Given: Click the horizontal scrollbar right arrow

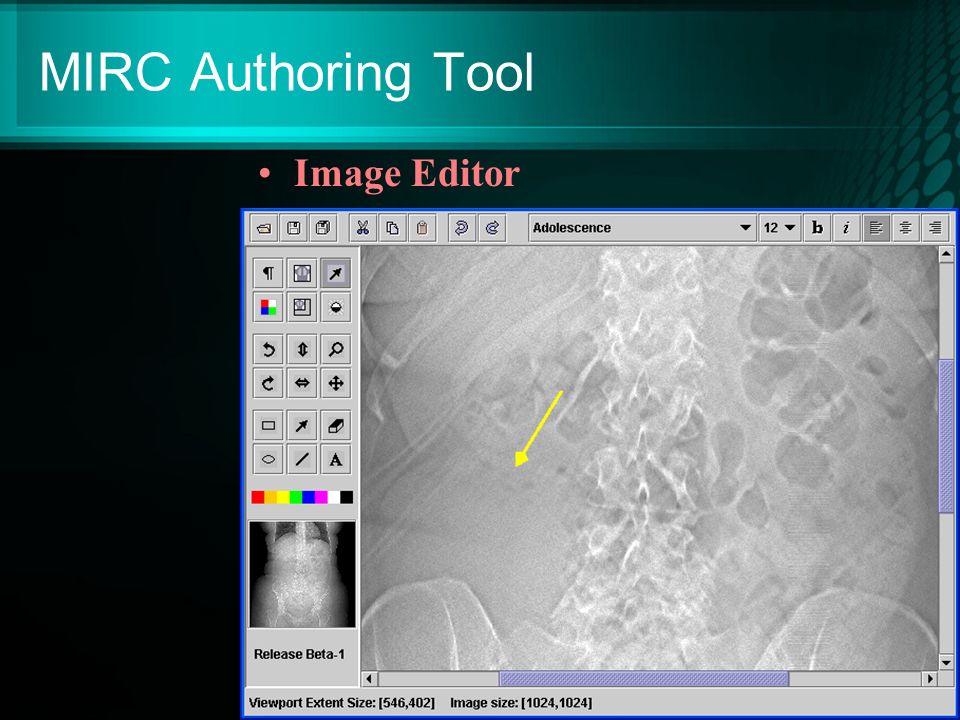Looking at the screenshot, I should pyautogui.click(x=930, y=678).
